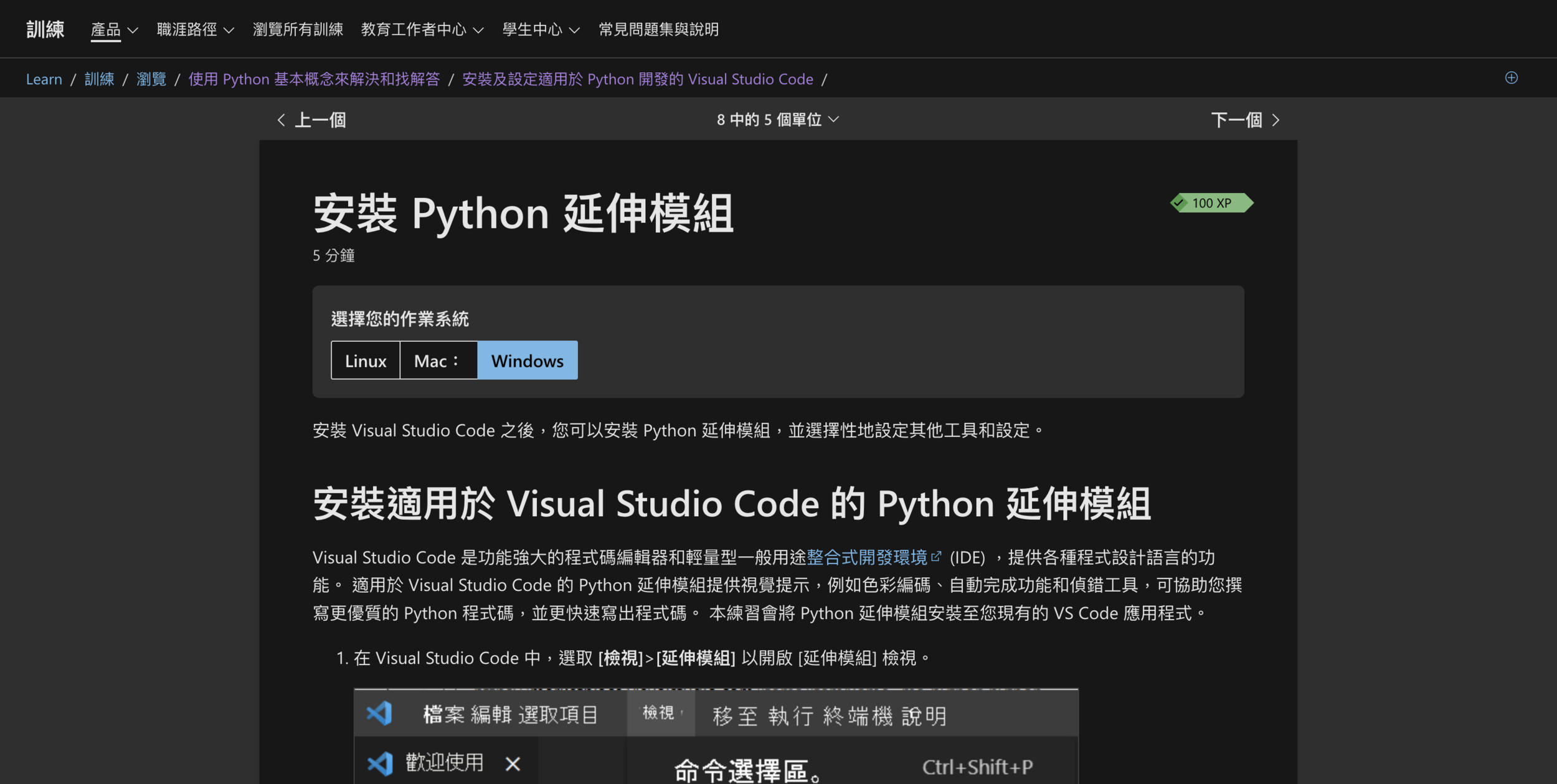This screenshot has width=1557, height=784.
Task: Click the left chevron beside 上一個
Action: 281,120
